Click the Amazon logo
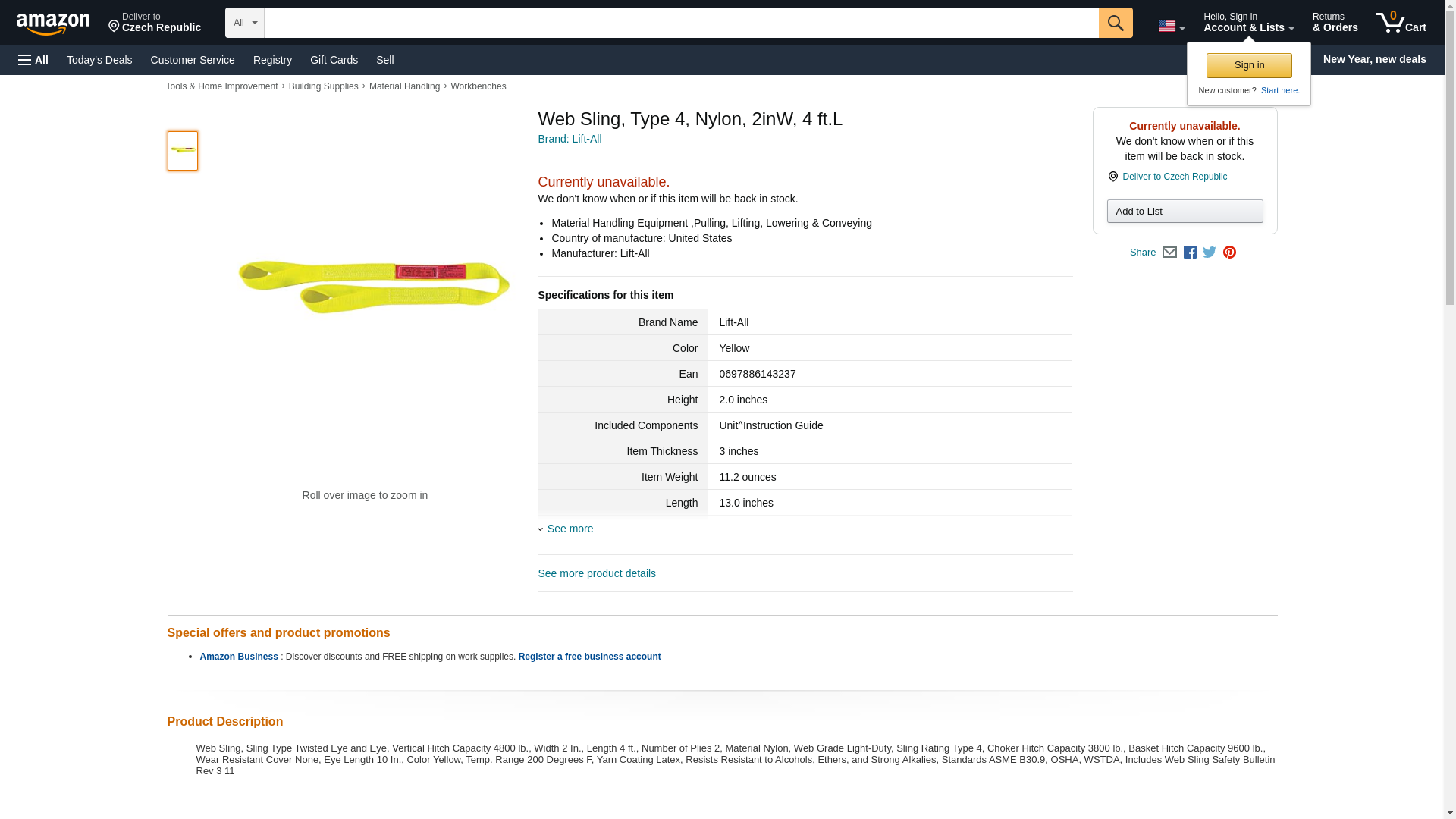Screen dimensions: 1456x819 click(x=53, y=24)
